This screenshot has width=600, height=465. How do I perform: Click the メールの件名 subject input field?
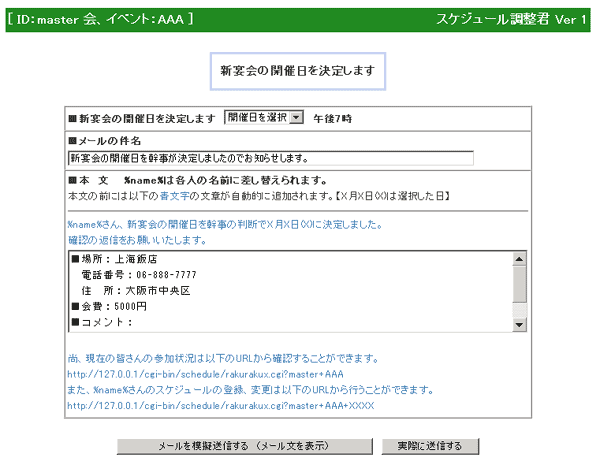coord(270,157)
